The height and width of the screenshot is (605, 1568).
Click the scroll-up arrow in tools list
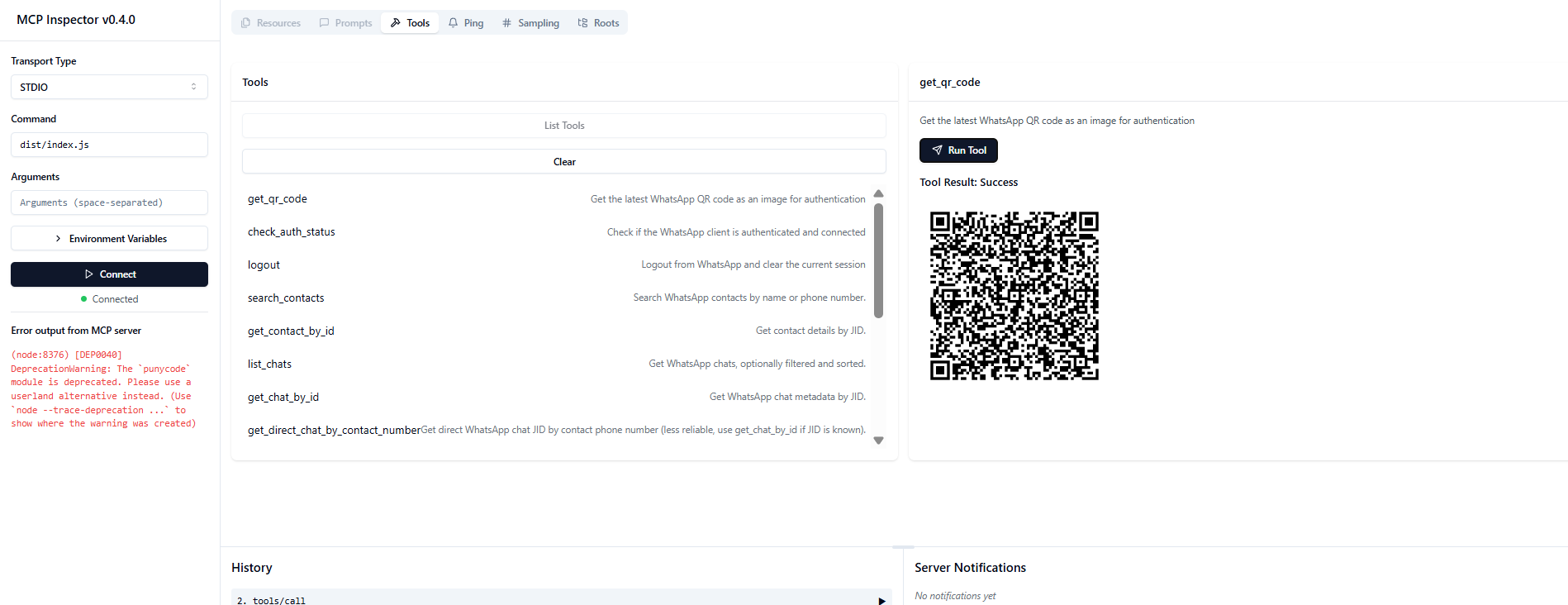(x=878, y=194)
